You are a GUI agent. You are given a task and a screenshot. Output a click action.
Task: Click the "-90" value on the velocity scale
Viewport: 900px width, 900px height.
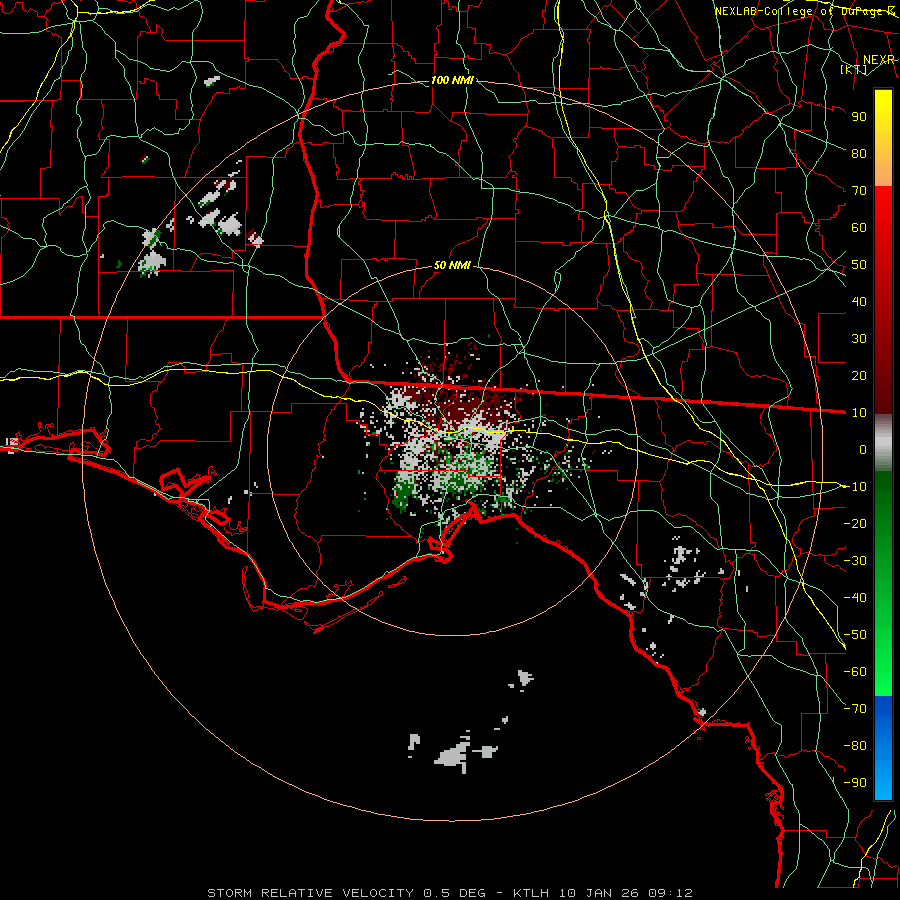click(855, 783)
